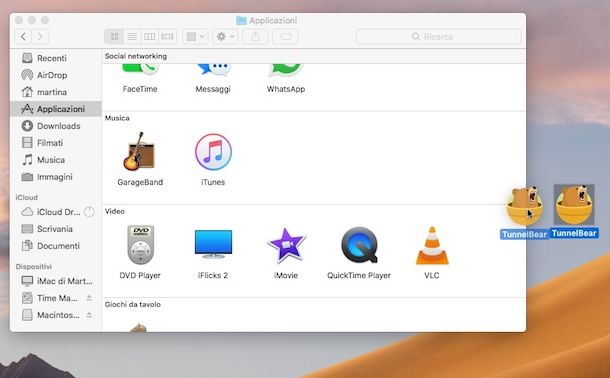Switch to column view mode
Viewport: 610px width, 378px height.
[150, 37]
